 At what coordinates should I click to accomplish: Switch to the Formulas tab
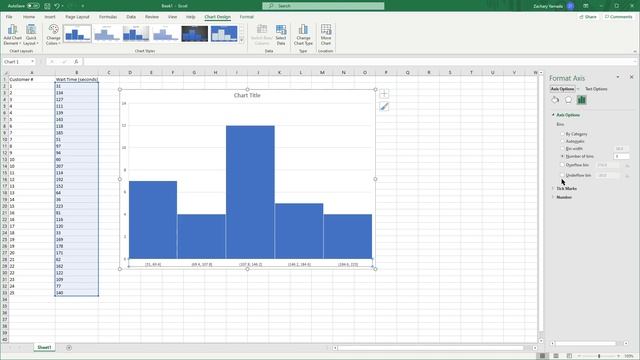click(x=108, y=17)
